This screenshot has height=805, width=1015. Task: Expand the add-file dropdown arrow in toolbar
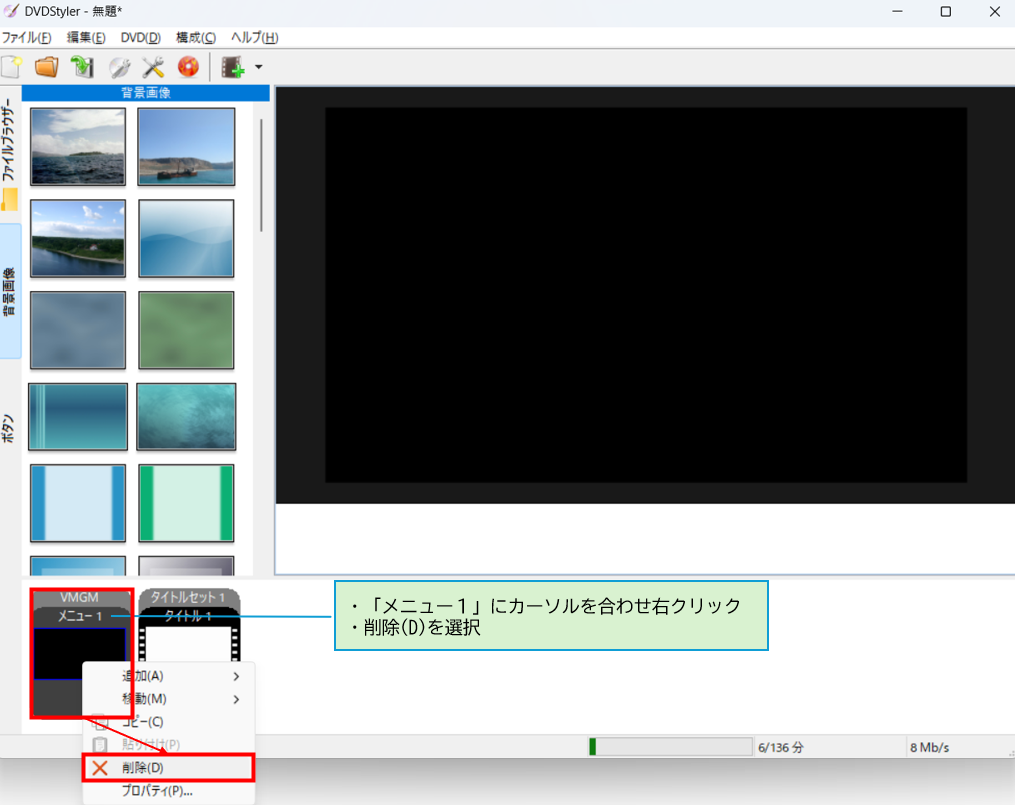click(x=258, y=68)
